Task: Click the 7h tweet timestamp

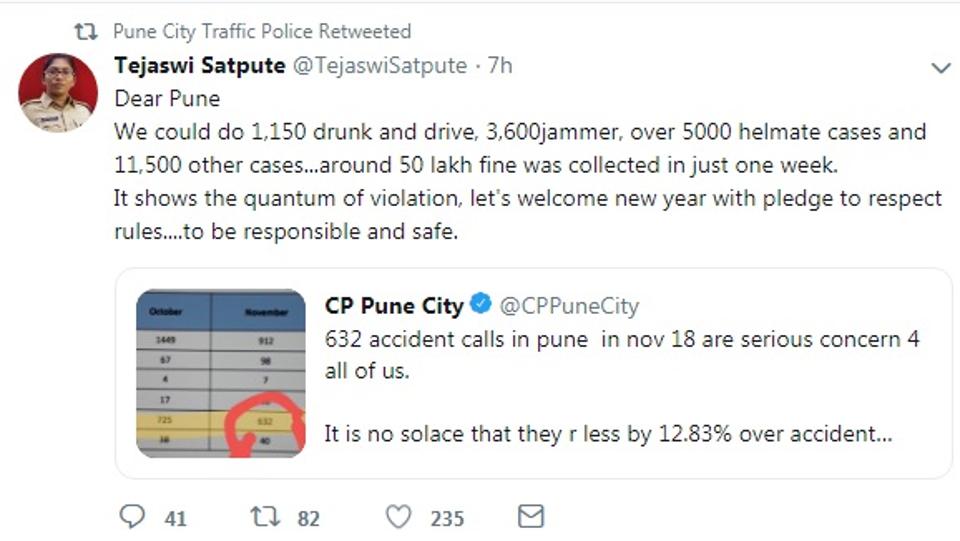Action: point(500,66)
